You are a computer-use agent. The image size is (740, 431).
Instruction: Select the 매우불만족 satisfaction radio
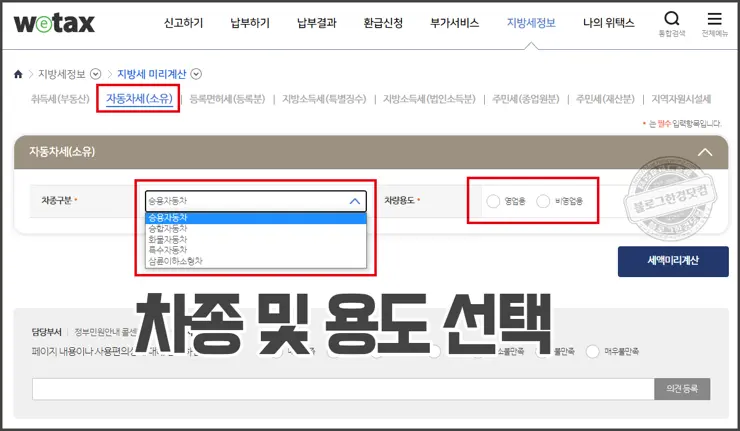pyautogui.click(x=592, y=352)
